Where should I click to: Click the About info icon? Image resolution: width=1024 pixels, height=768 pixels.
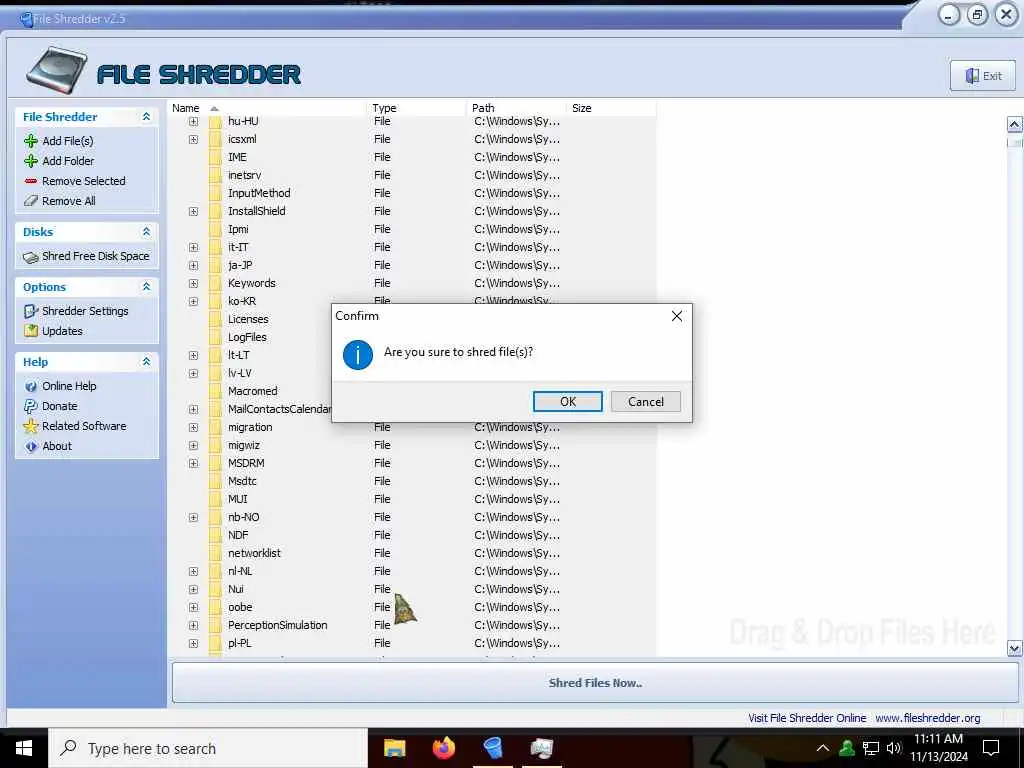coord(31,447)
